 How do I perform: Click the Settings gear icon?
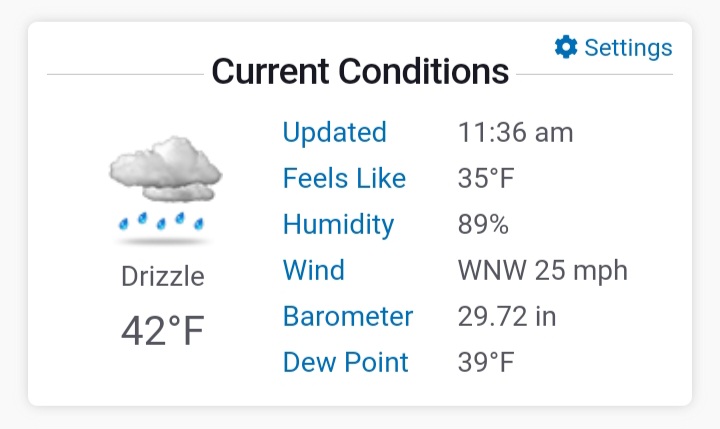(x=566, y=47)
